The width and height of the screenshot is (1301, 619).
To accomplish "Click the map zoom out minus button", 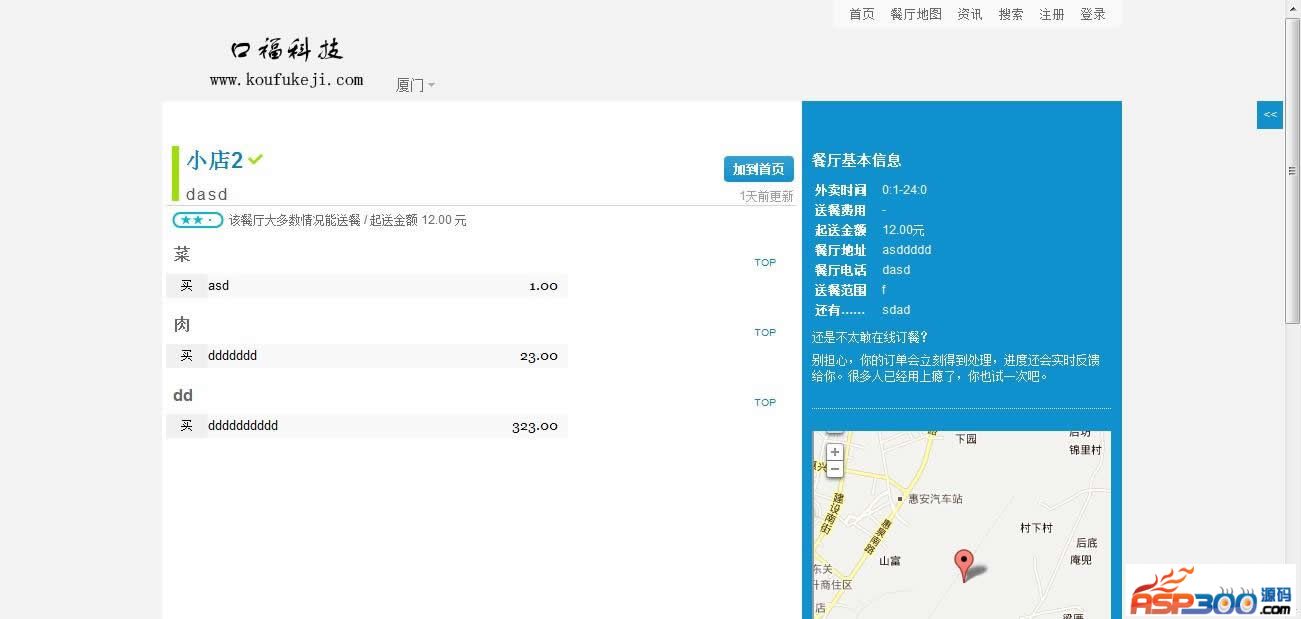I will 835,469.
